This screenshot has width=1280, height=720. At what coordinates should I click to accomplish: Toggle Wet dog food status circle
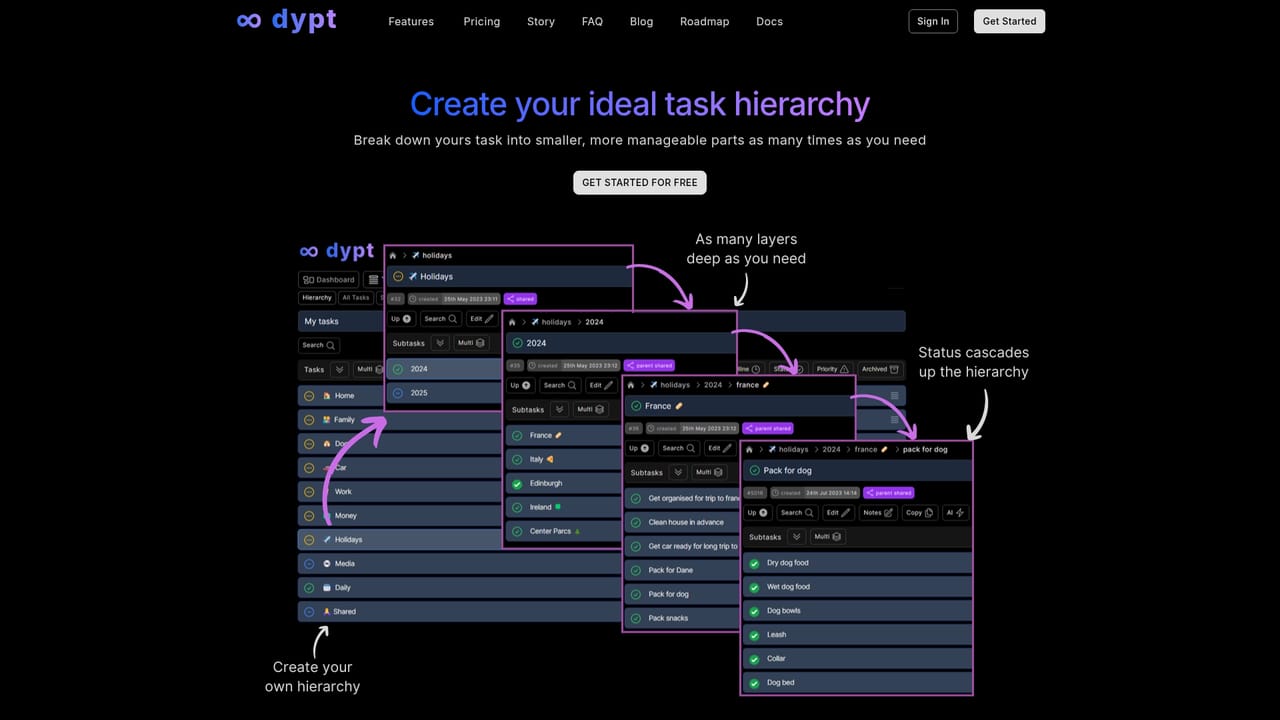point(755,587)
